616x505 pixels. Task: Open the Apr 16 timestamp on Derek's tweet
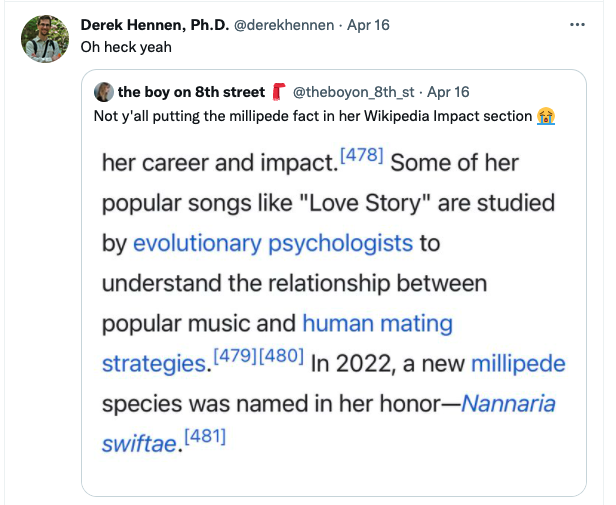368,24
